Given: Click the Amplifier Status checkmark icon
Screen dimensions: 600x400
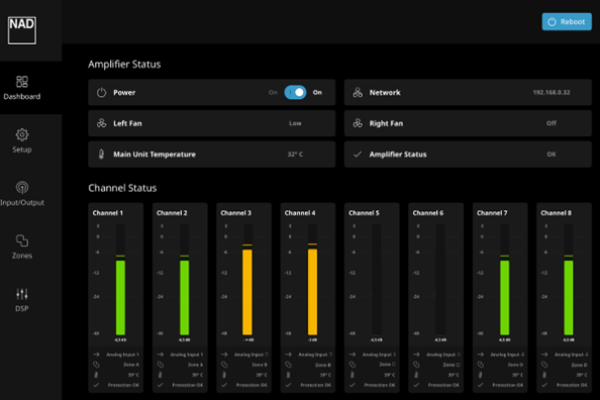Looking at the screenshot, I should pyautogui.click(x=358, y=154).
